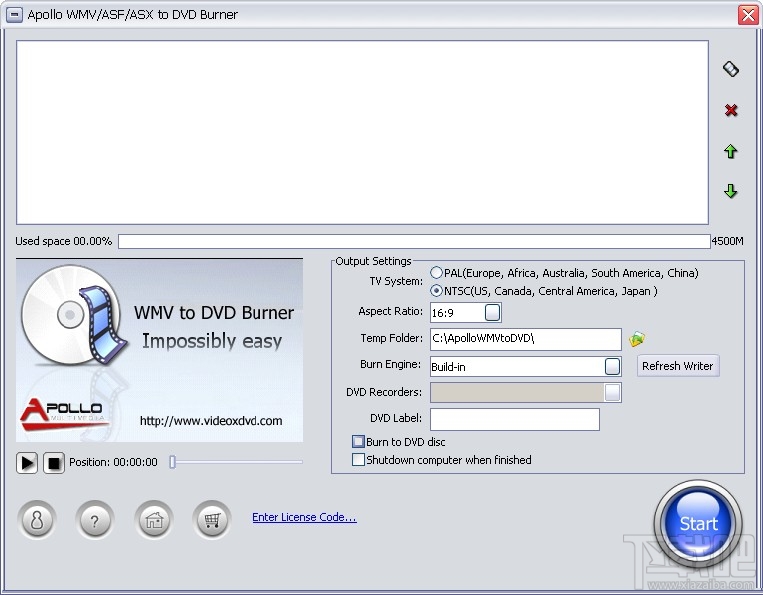Click the Refresh Writer button
Image resolution: width=763 pixels, height=595 pixels.
coord(678,366)
